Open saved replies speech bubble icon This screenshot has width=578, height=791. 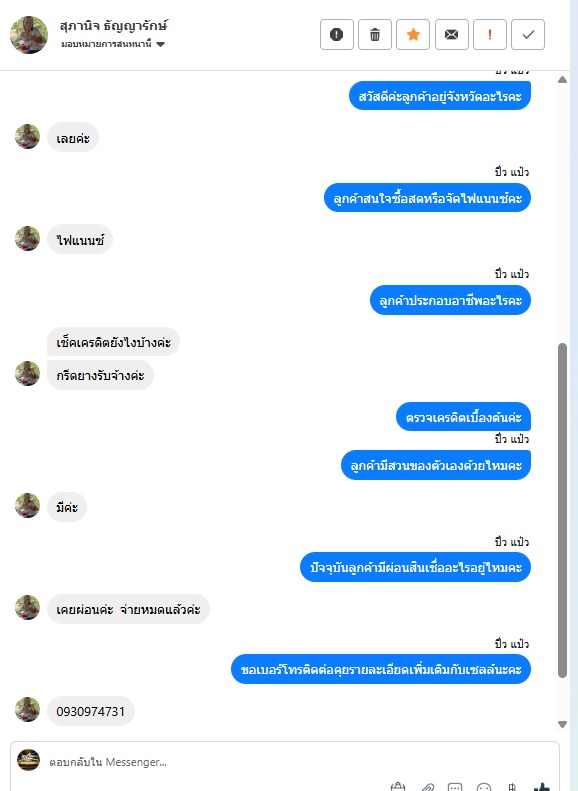[x=455, y=787]
